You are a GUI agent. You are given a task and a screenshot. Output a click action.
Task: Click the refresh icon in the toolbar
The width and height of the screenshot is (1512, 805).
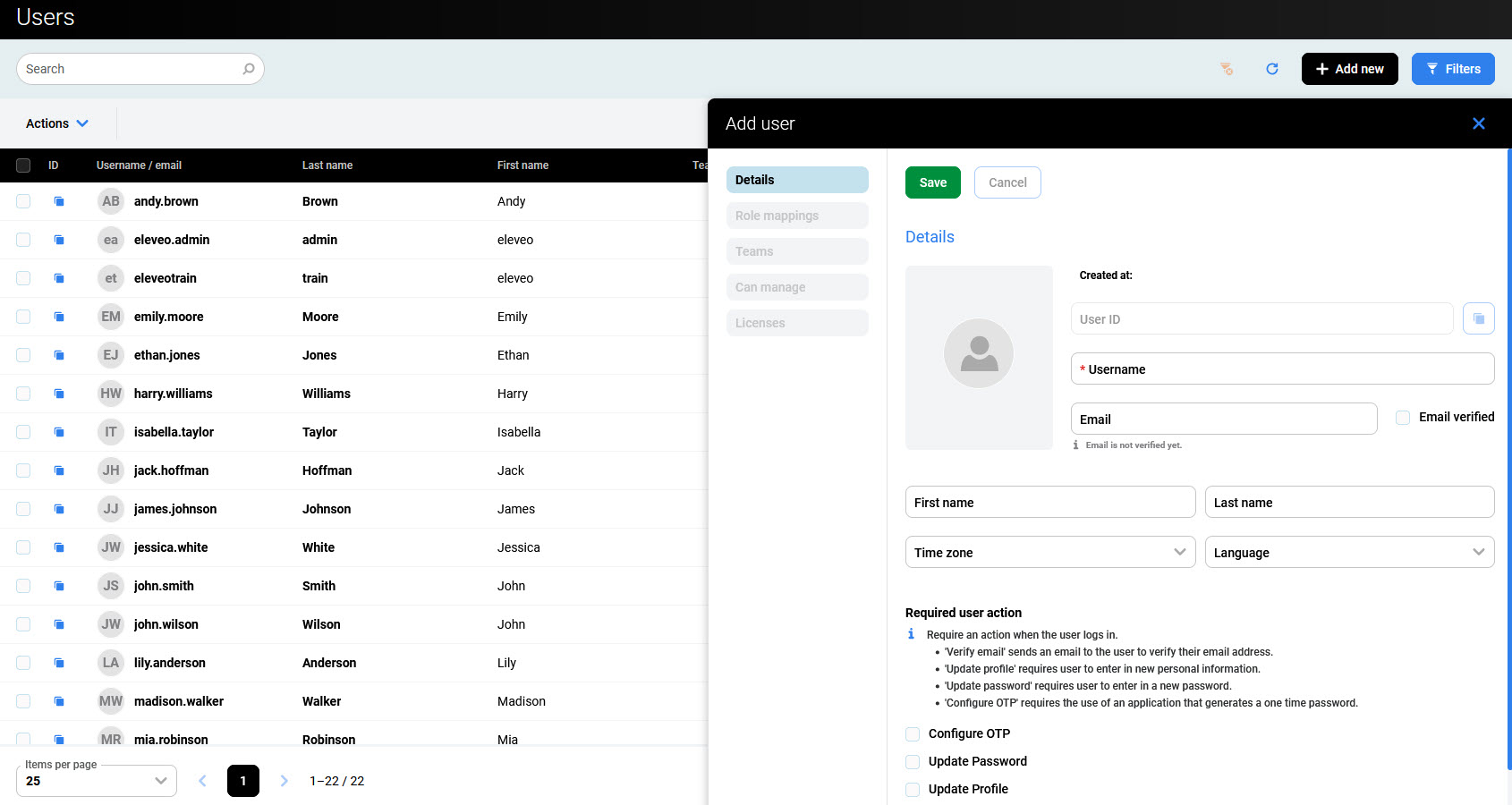tap(1271, 69)
